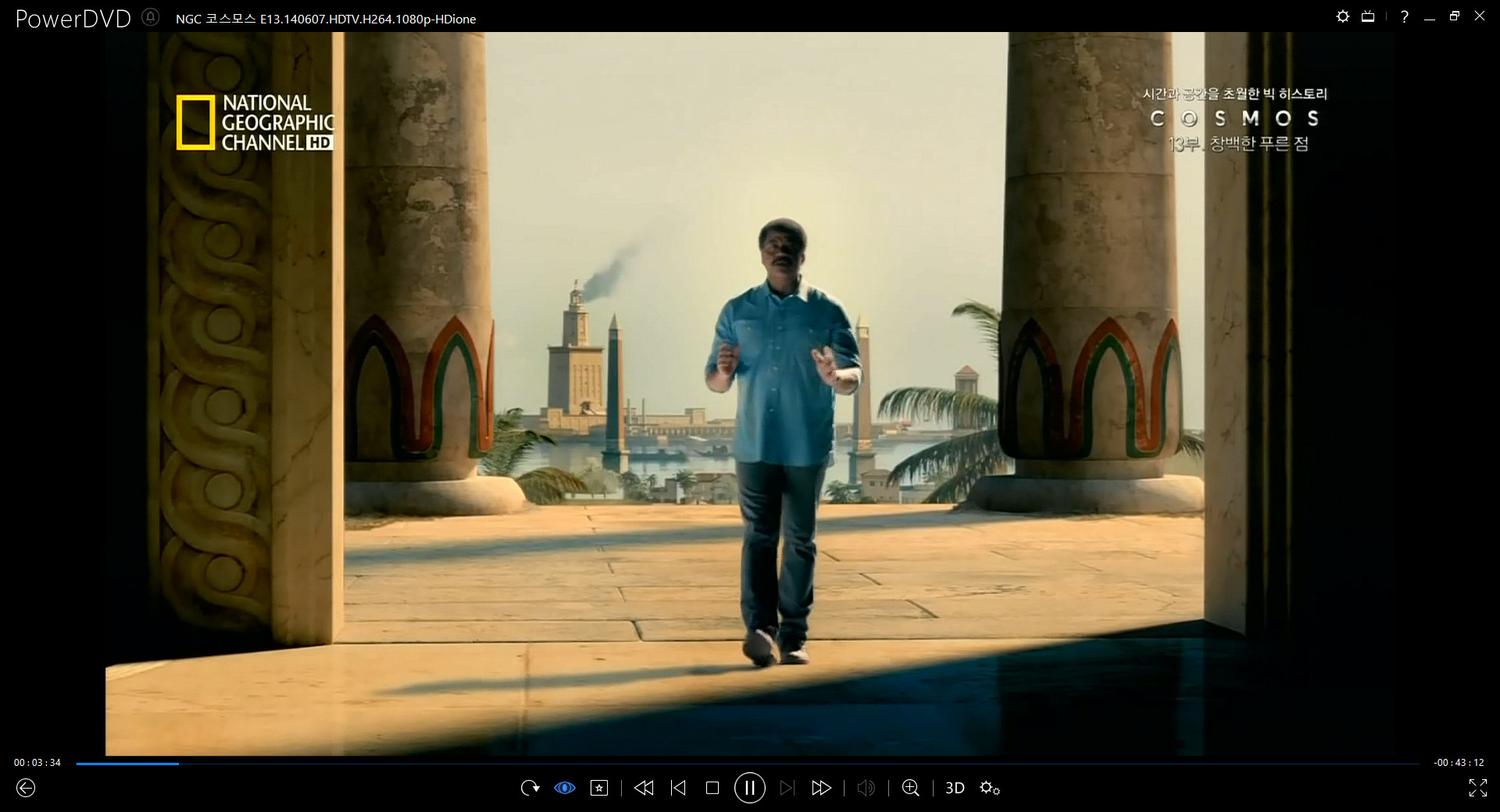This screenshot has width=1500, height=812.
Task: Close the PowerDVD window
Action: tap(1479, 16)
